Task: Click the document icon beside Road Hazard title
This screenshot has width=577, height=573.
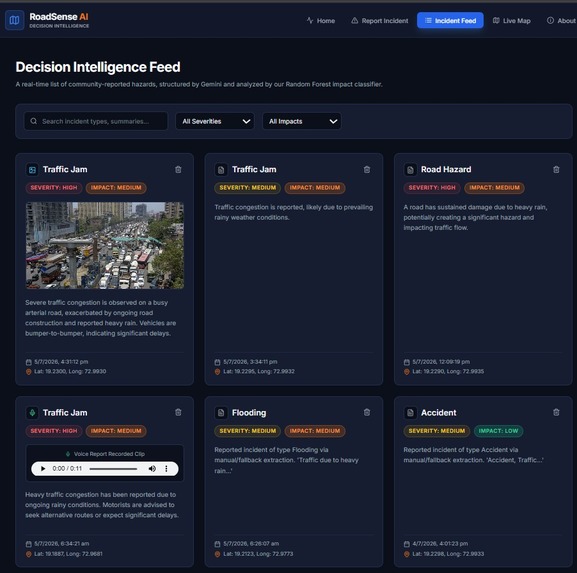Action: coord(410,170)
